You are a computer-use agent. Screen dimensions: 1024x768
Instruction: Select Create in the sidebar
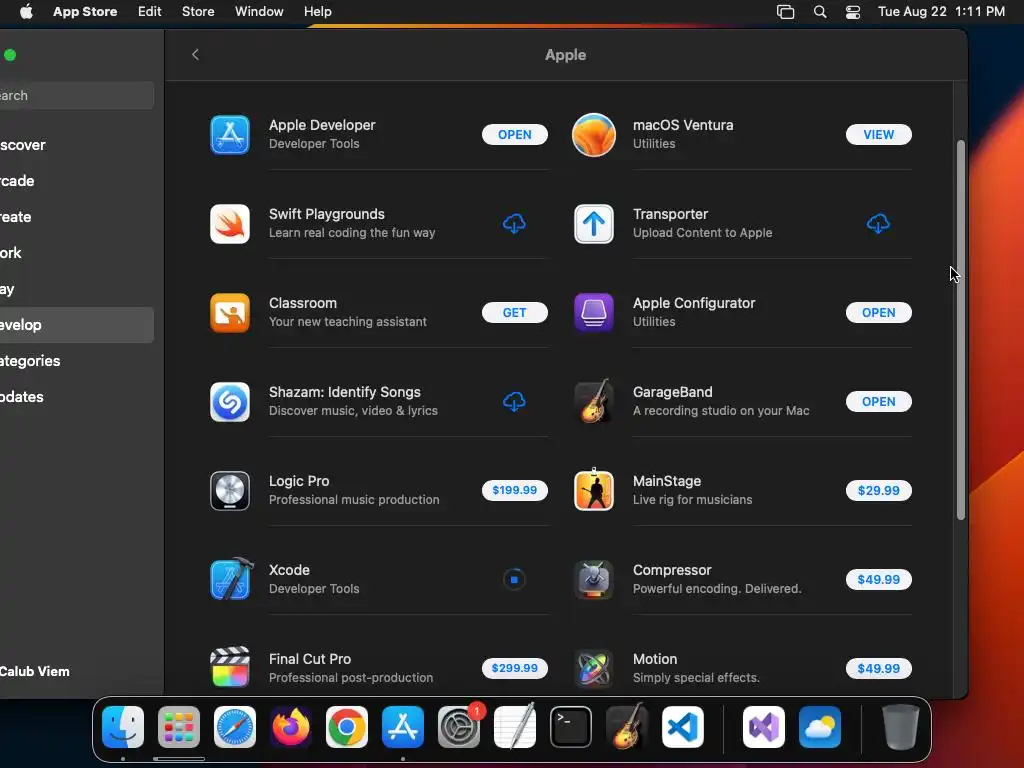[77, 217]
